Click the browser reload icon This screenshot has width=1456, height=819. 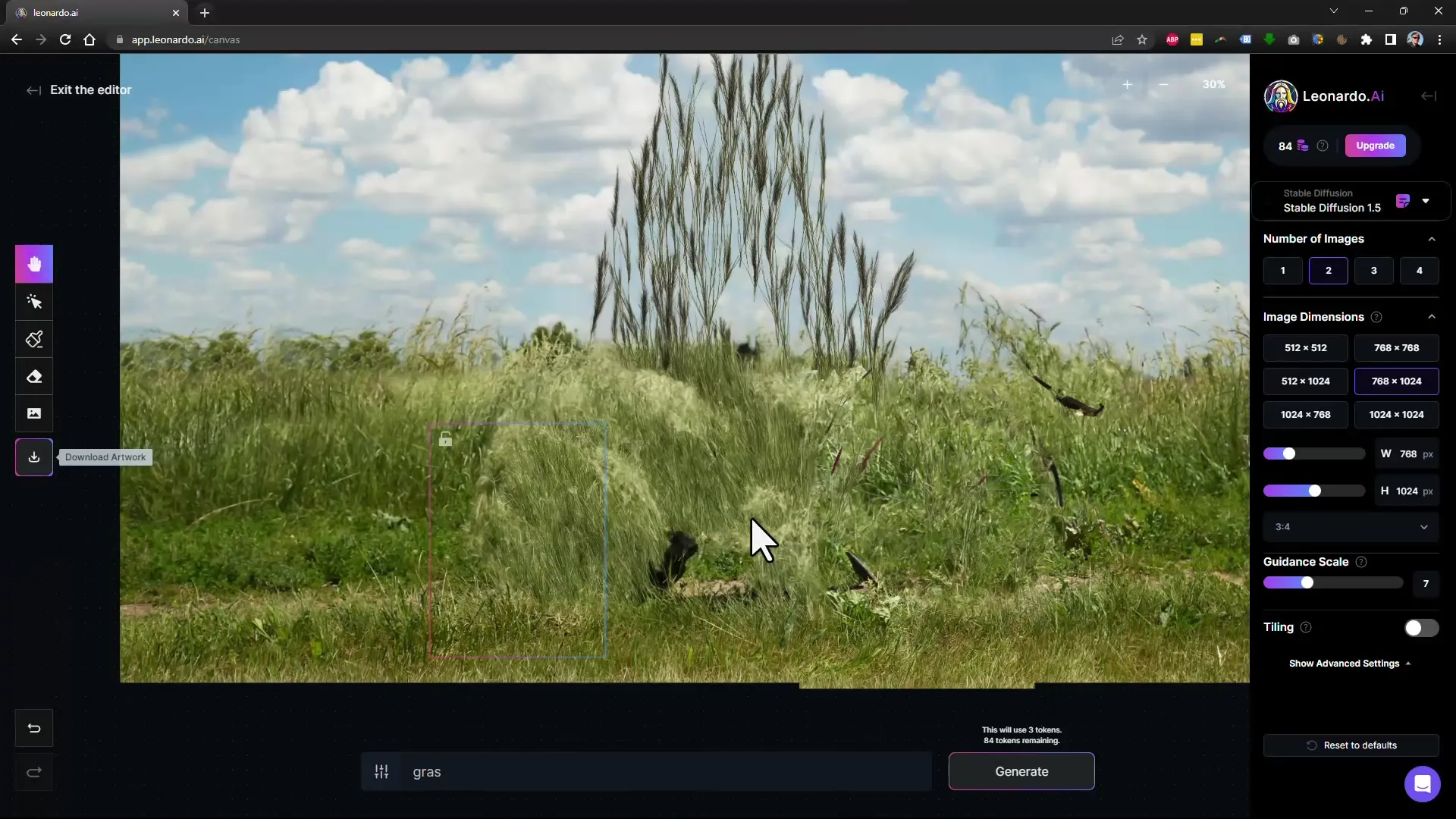click(65, 39)
